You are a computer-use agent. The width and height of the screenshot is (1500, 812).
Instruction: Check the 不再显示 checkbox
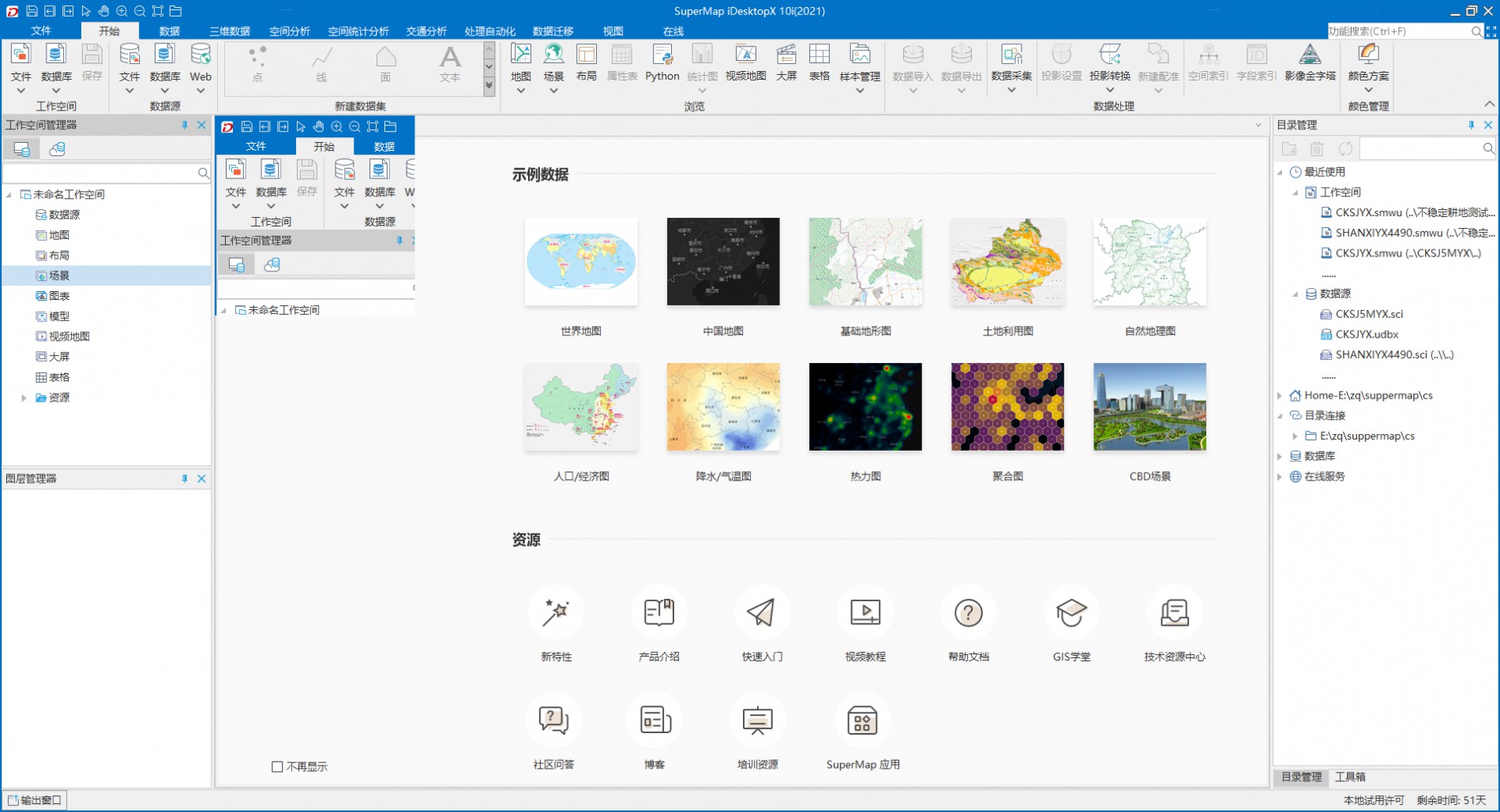(277, 766)
